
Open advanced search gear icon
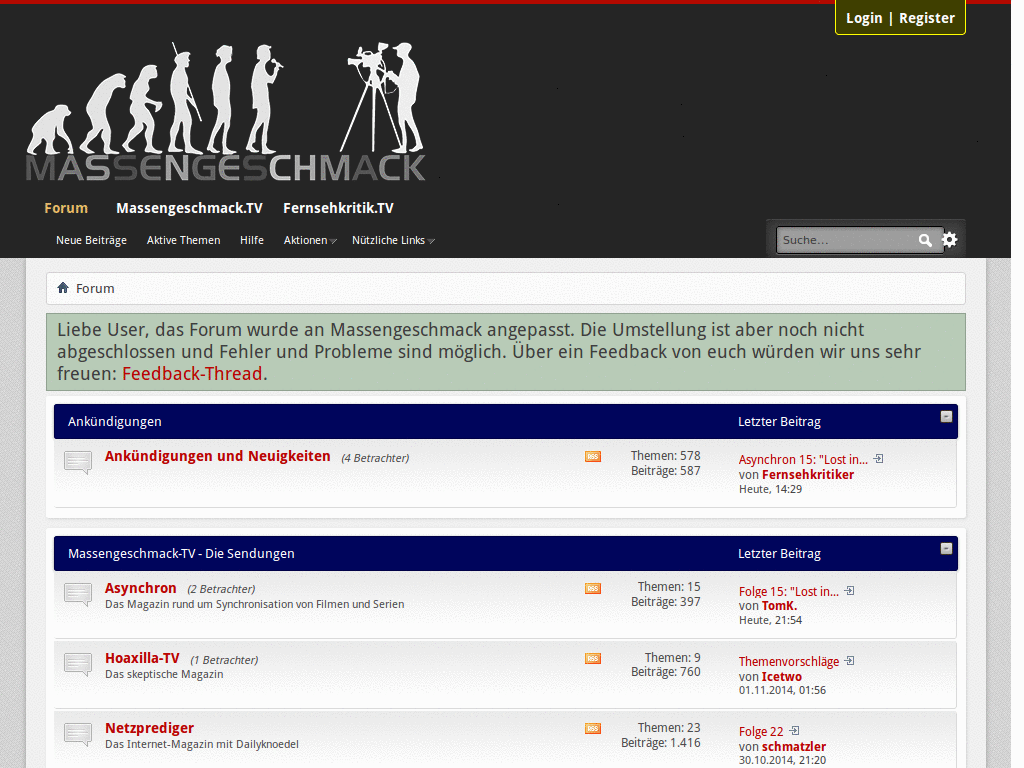pos(950,240)
